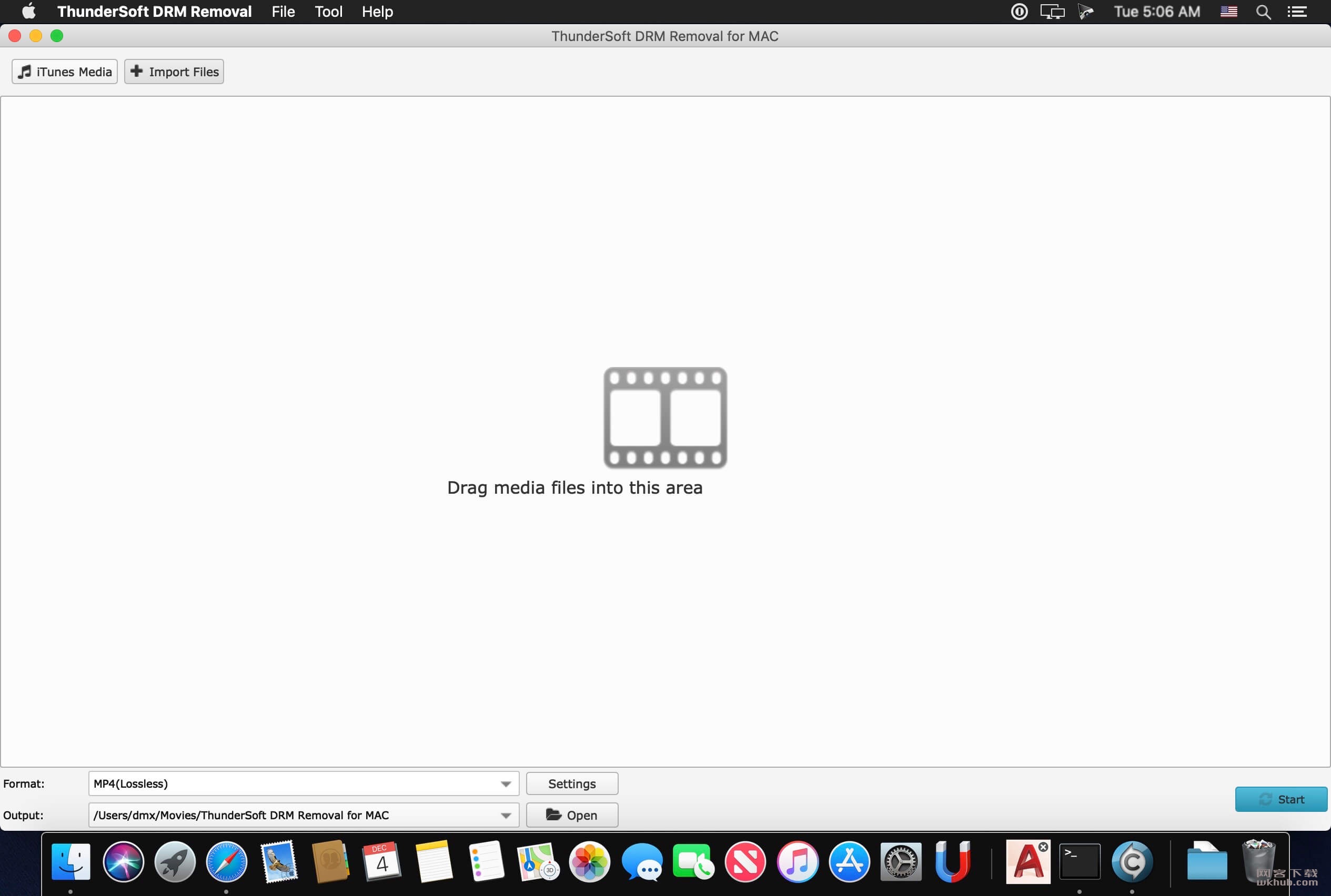
Task: Expand the Format MP4(Lossless) dropdown
Action: [x=506, y=783]
